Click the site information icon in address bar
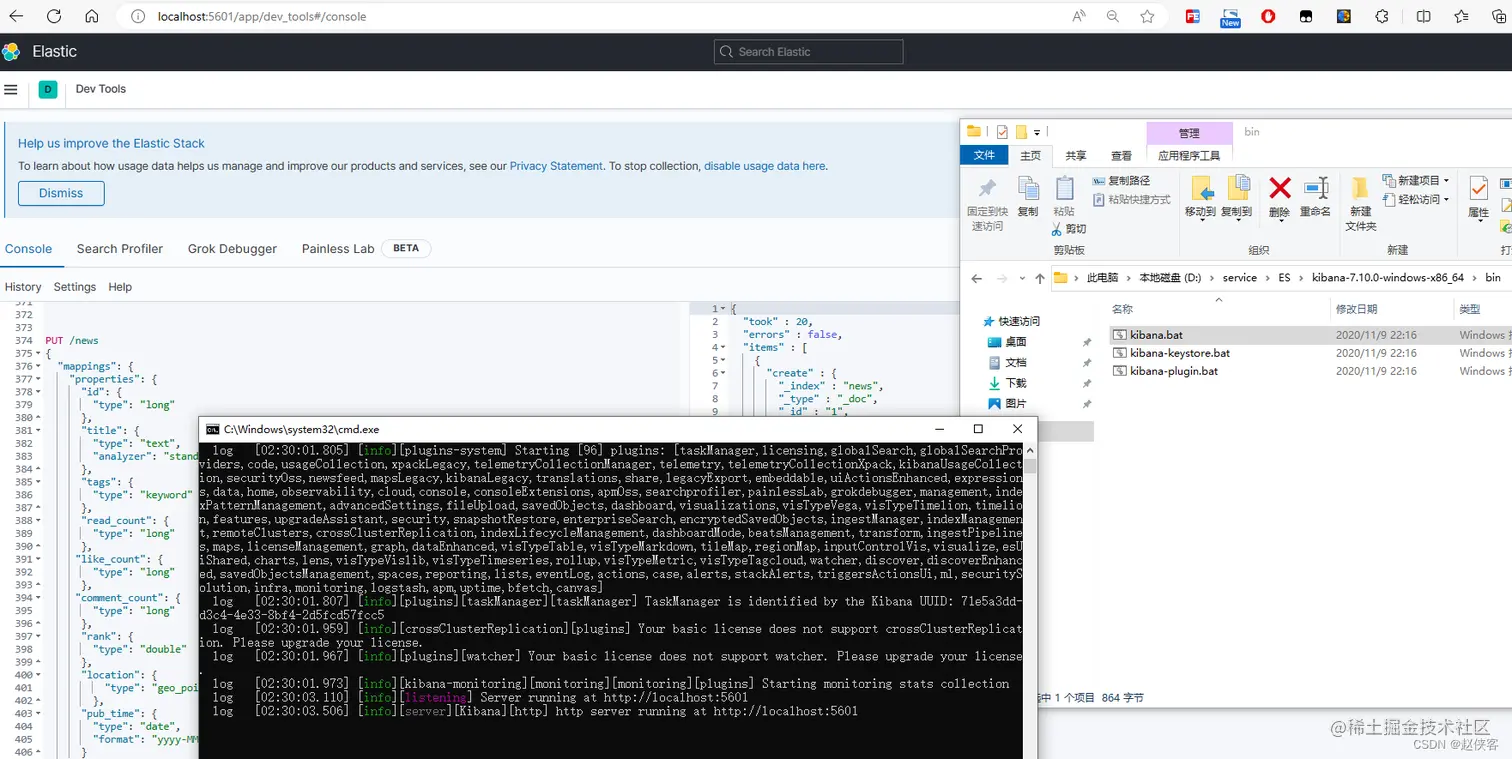This screenshot has height=759, width=1512. click(138, 17)
